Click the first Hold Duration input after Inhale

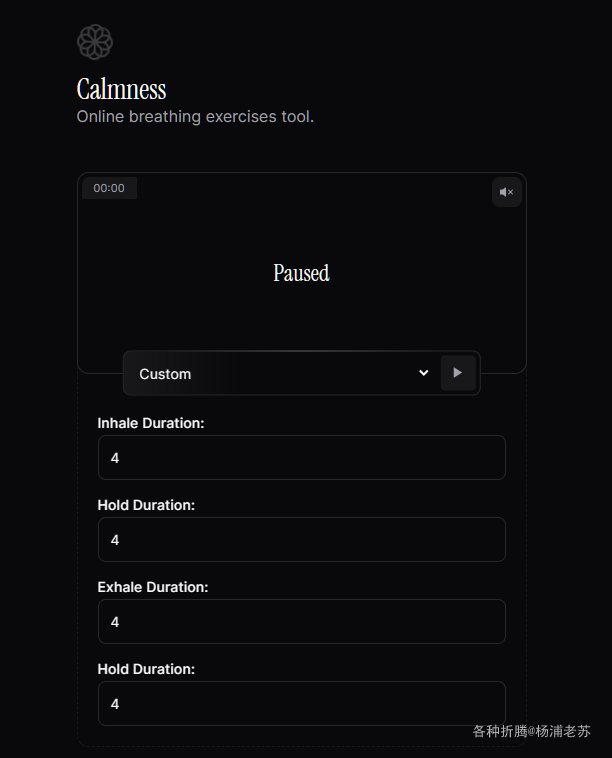[301, 539]
